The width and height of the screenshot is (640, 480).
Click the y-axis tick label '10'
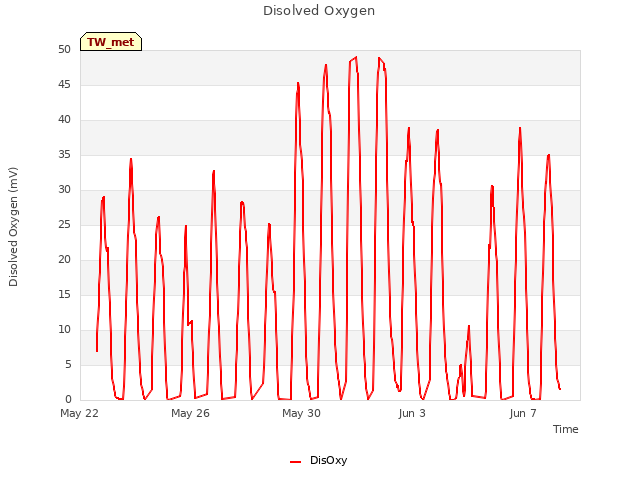64,330
